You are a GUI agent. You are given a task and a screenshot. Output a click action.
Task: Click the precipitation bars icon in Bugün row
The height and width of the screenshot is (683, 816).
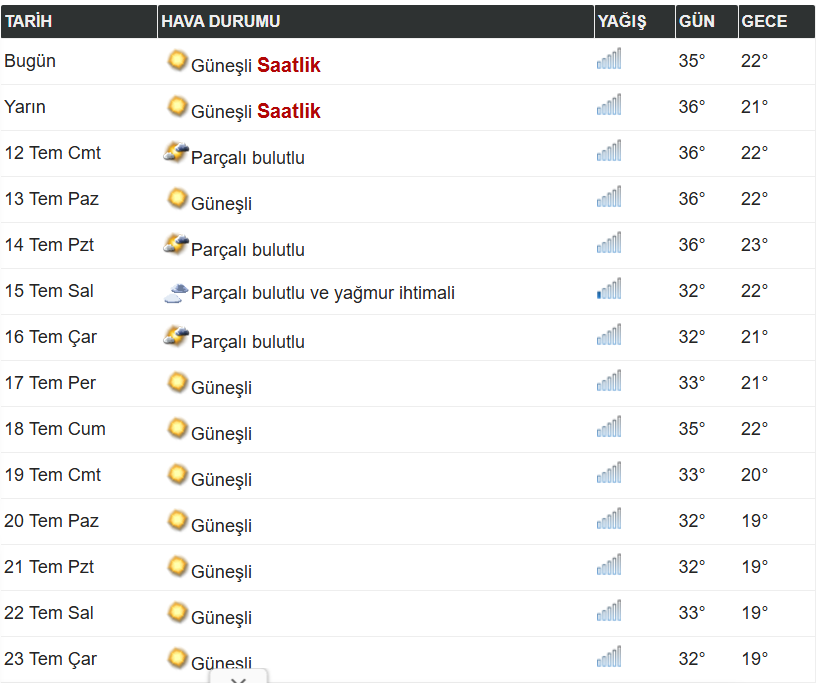[609, 59]
